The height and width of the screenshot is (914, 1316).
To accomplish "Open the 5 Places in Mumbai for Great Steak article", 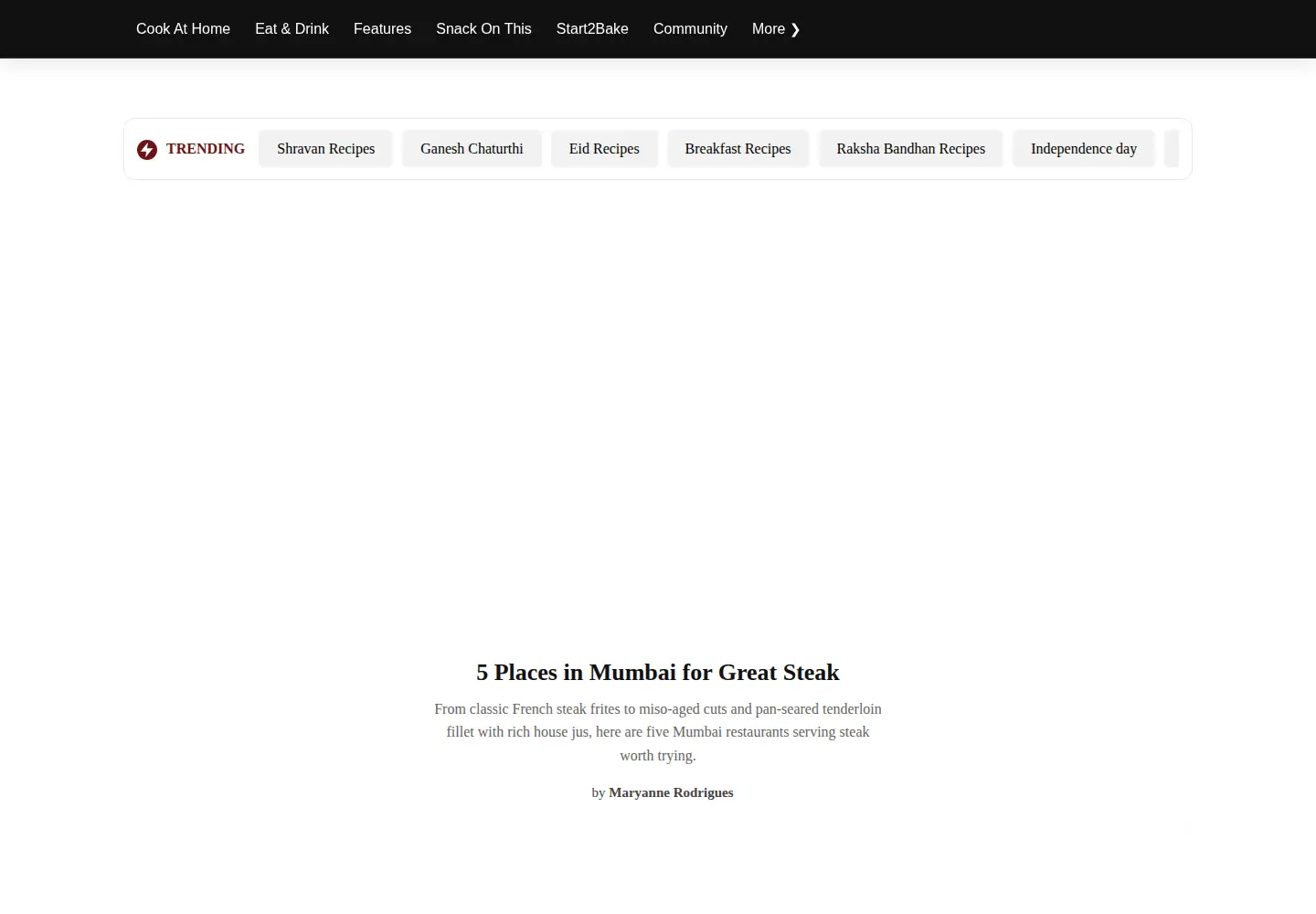I will 658,673.
